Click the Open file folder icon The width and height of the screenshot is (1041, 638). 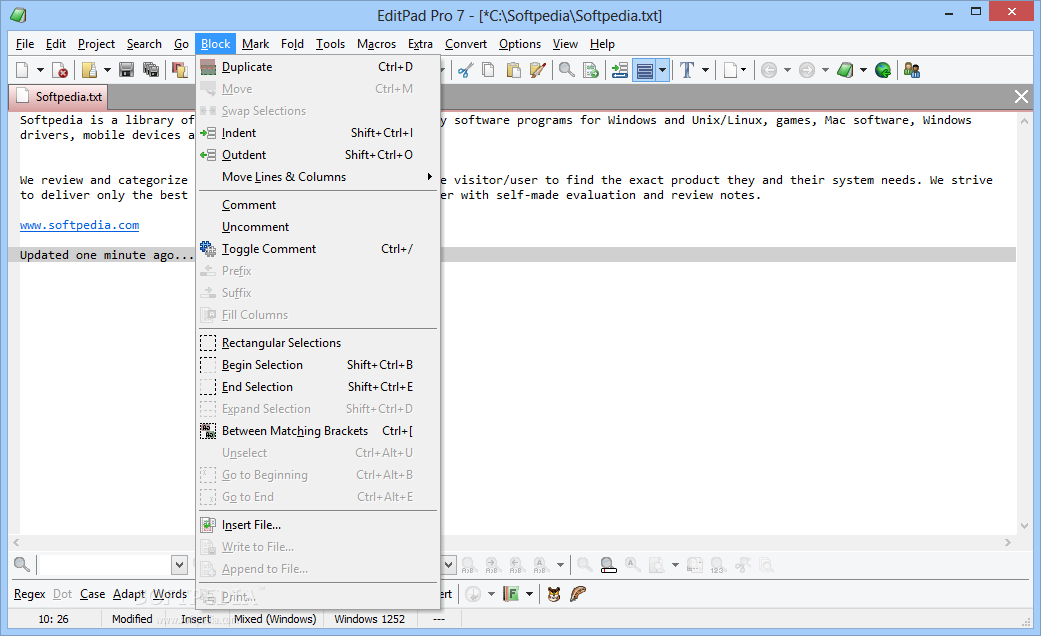coord(89,70)
